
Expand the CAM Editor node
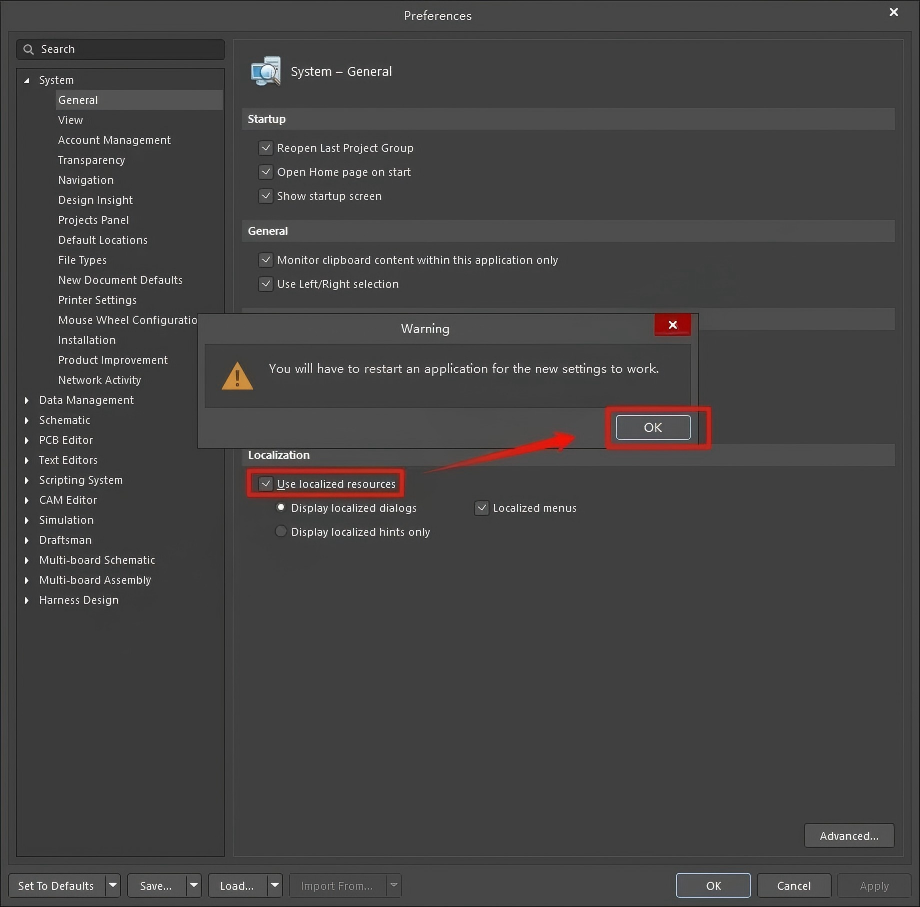pos(26,500)
